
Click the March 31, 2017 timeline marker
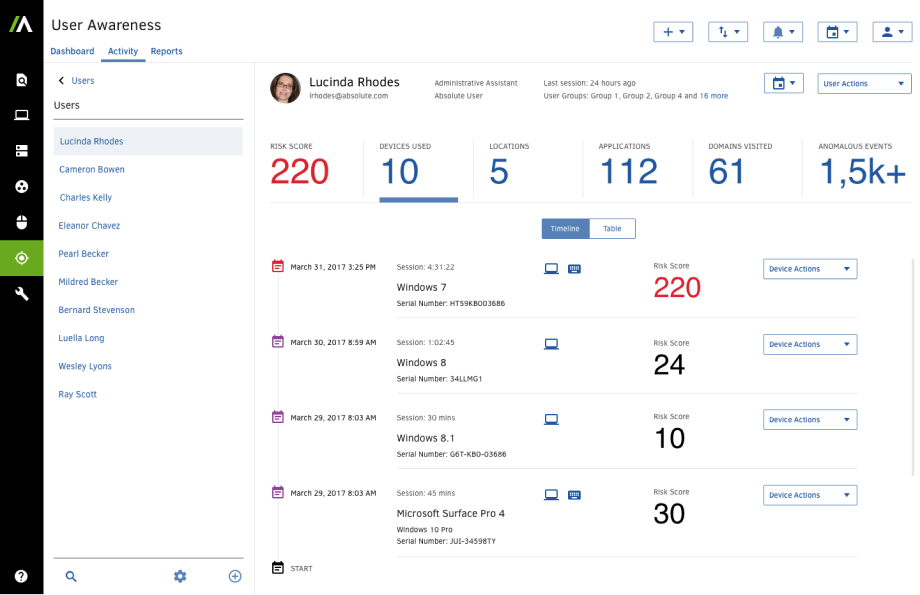[278, 267]
